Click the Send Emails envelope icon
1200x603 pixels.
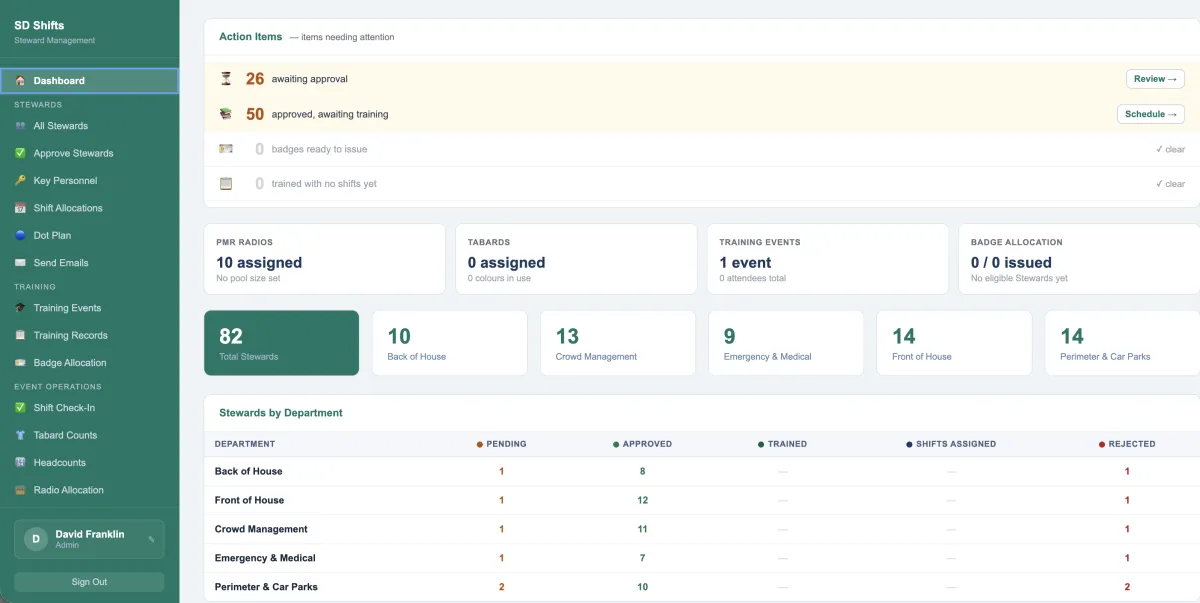tap(20, 263)
